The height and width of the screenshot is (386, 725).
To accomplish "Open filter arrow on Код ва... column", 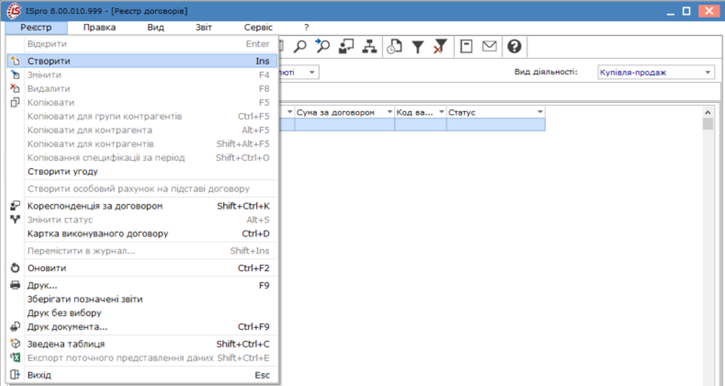I will (441, 112).
